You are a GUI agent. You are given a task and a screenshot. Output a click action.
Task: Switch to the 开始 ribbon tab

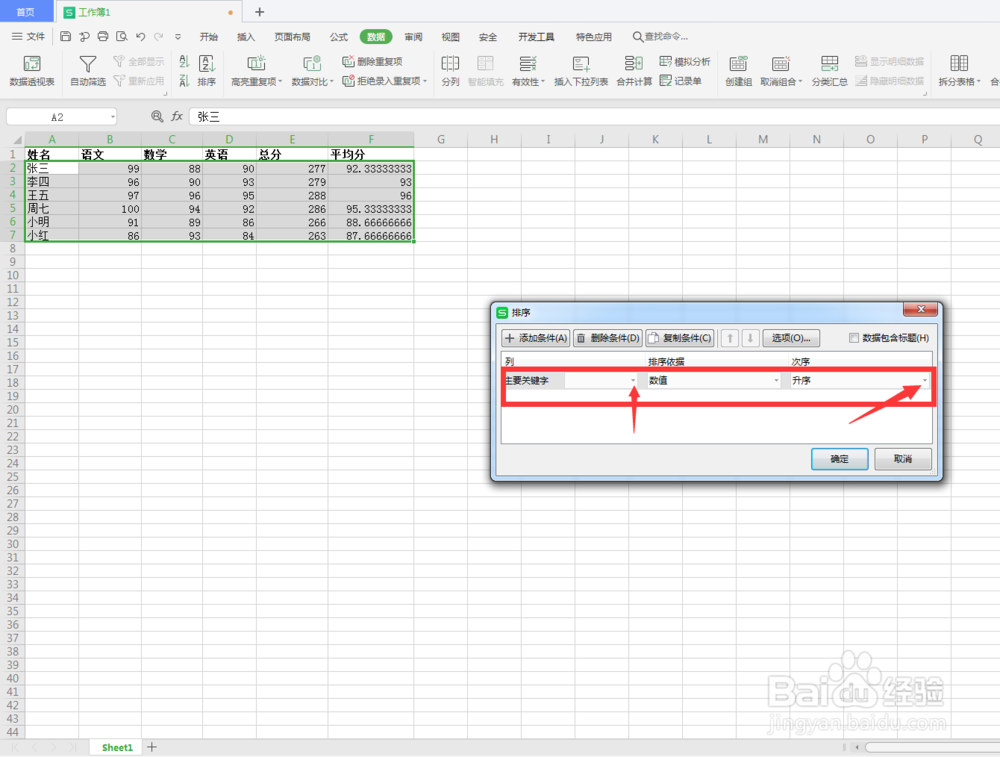(x=209, y=36)
